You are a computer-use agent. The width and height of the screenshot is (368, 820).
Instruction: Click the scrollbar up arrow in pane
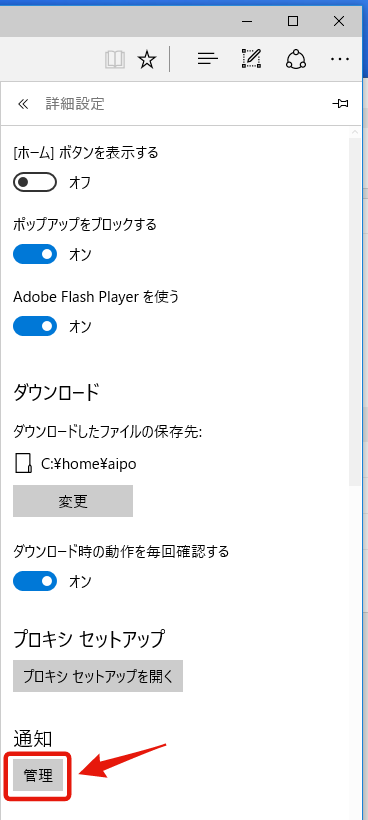355,132
